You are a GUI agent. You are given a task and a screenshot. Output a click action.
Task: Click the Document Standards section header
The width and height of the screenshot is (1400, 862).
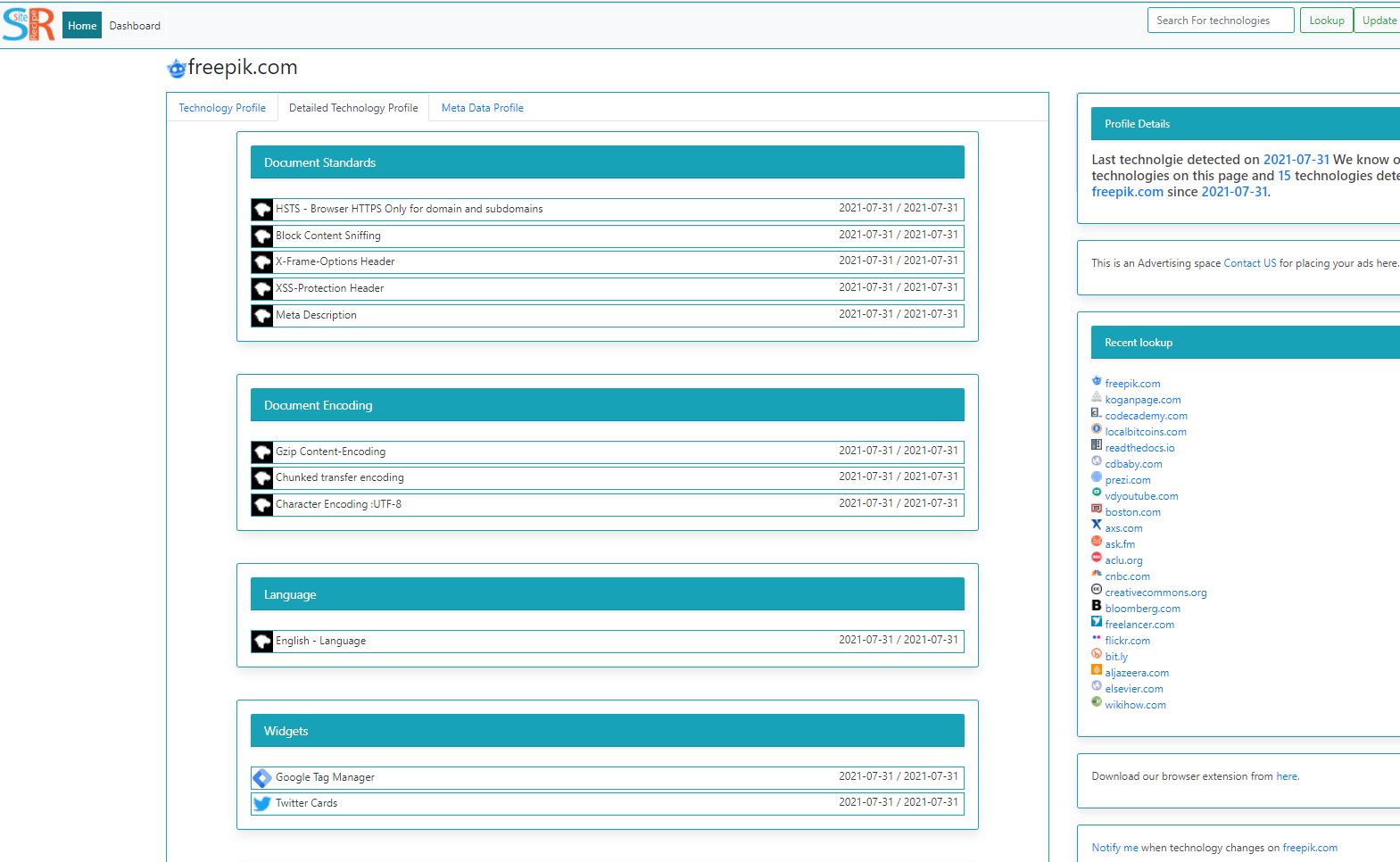(x=607, y=162)
